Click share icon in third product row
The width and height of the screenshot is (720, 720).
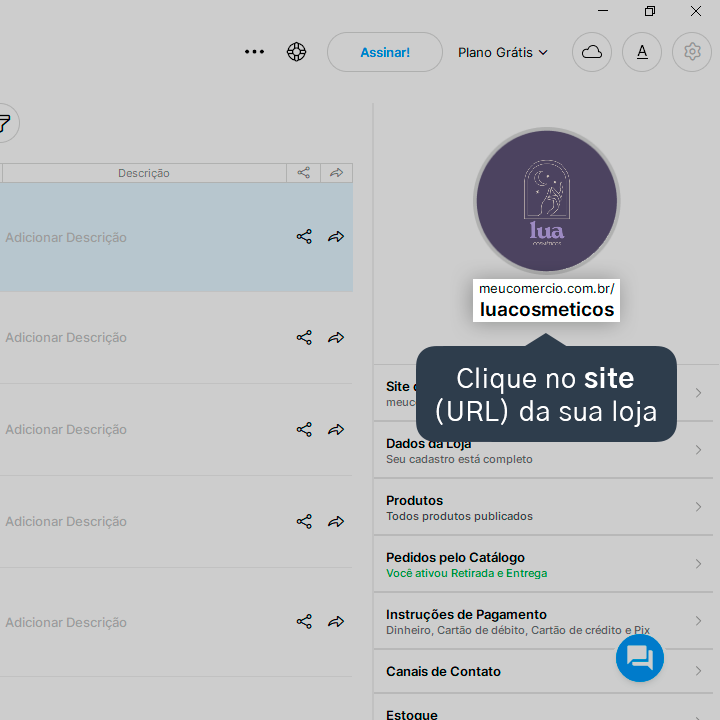click(304, 429)
